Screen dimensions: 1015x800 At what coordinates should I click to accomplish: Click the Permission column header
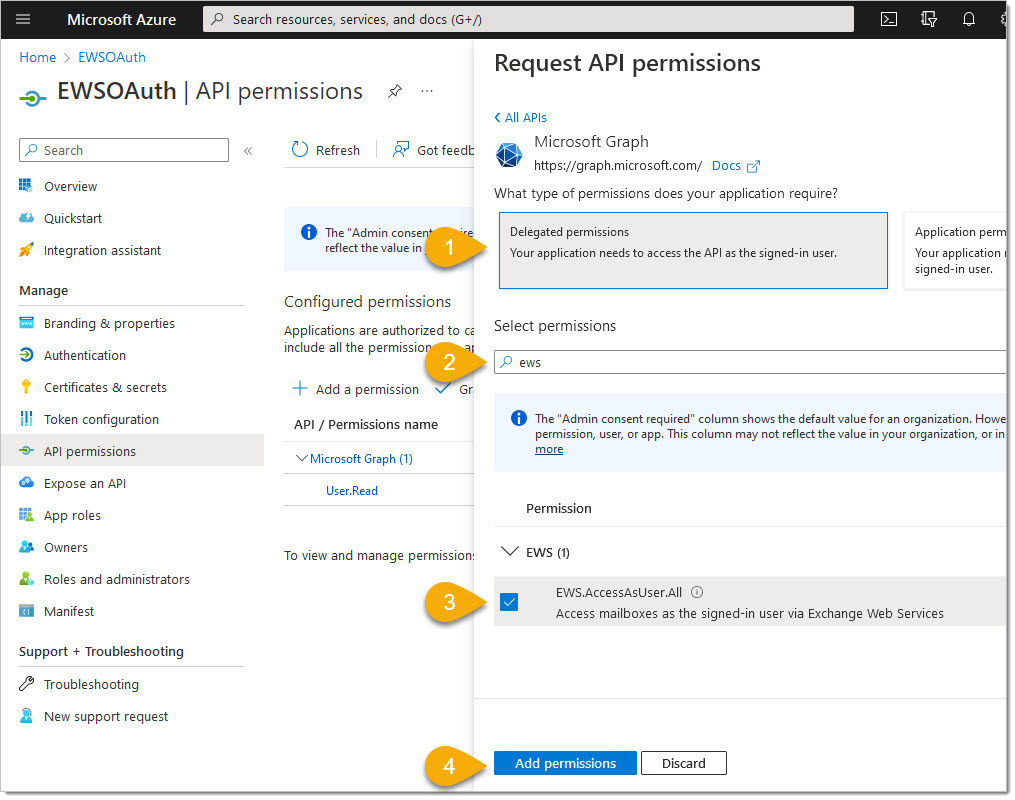point(560,510)
